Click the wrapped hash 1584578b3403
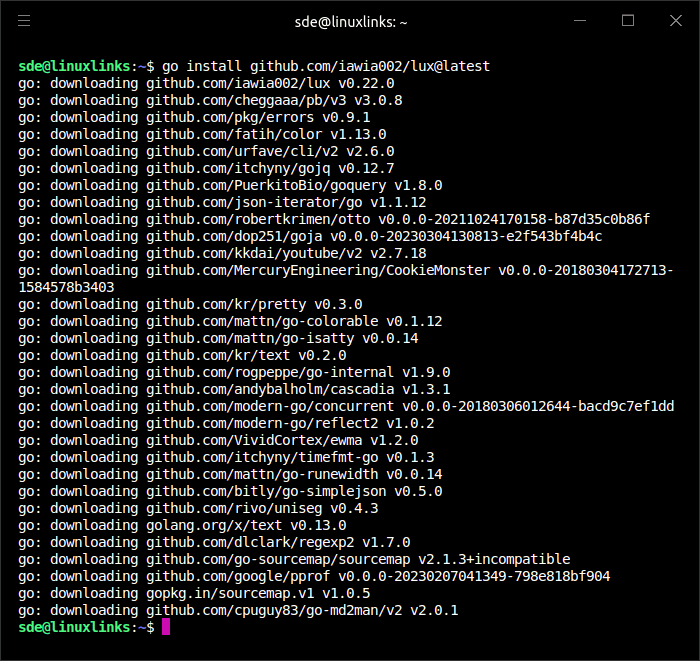Viewport: 700px width, 661px height. pyautogui.click(x=67, y=287)
